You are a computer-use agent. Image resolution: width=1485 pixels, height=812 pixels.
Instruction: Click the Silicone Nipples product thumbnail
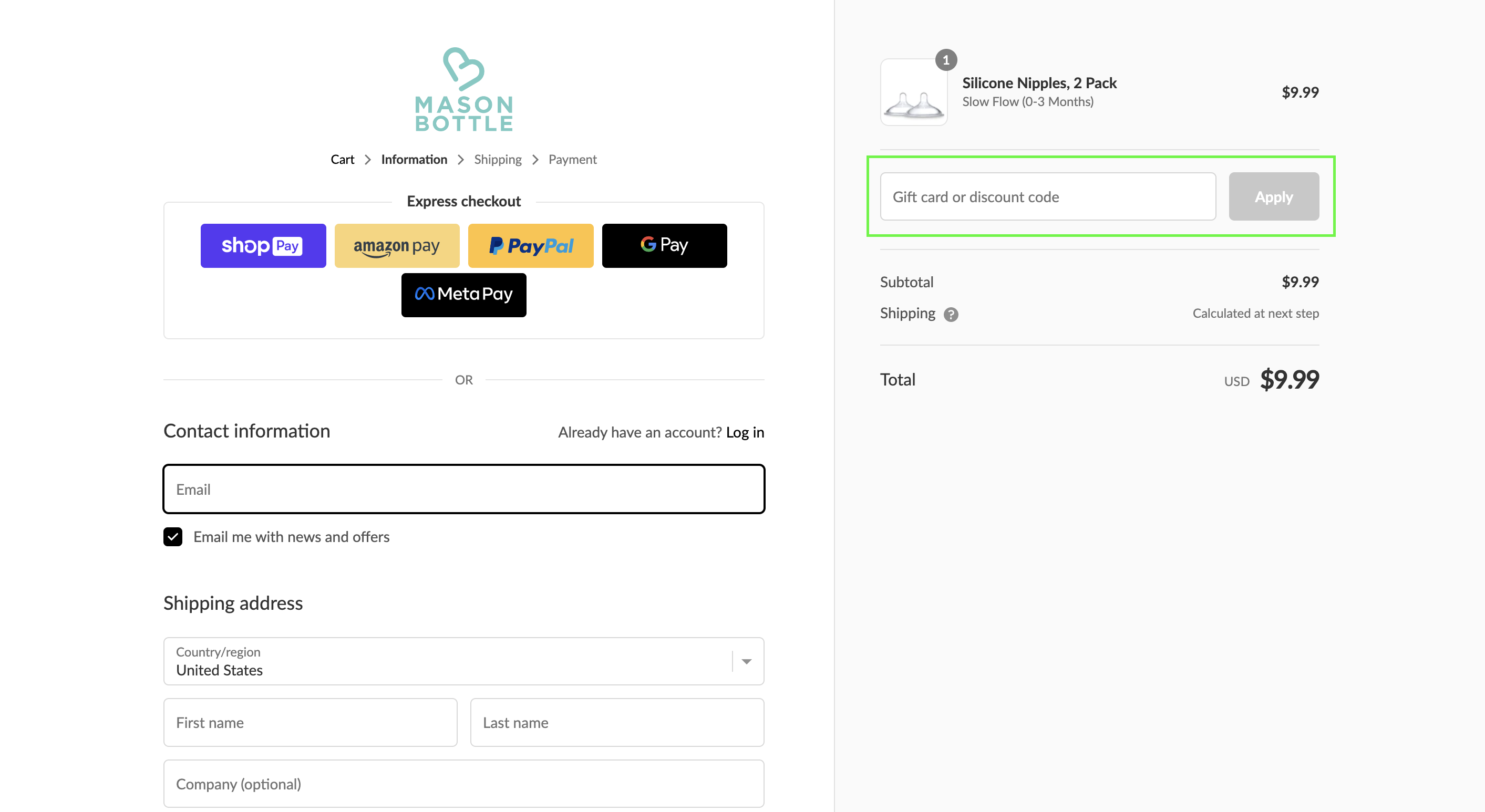pos(914,92)
